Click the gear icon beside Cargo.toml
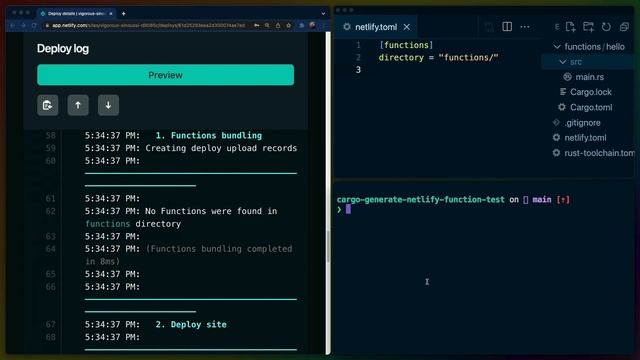This screenshot has height=360, width=640. (562, 107)
